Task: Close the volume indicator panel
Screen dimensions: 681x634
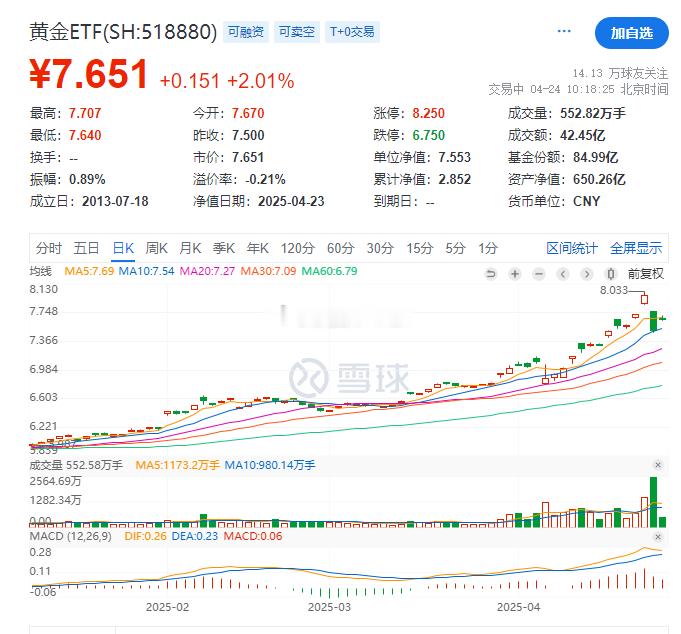Action: [x=658, y=465]
